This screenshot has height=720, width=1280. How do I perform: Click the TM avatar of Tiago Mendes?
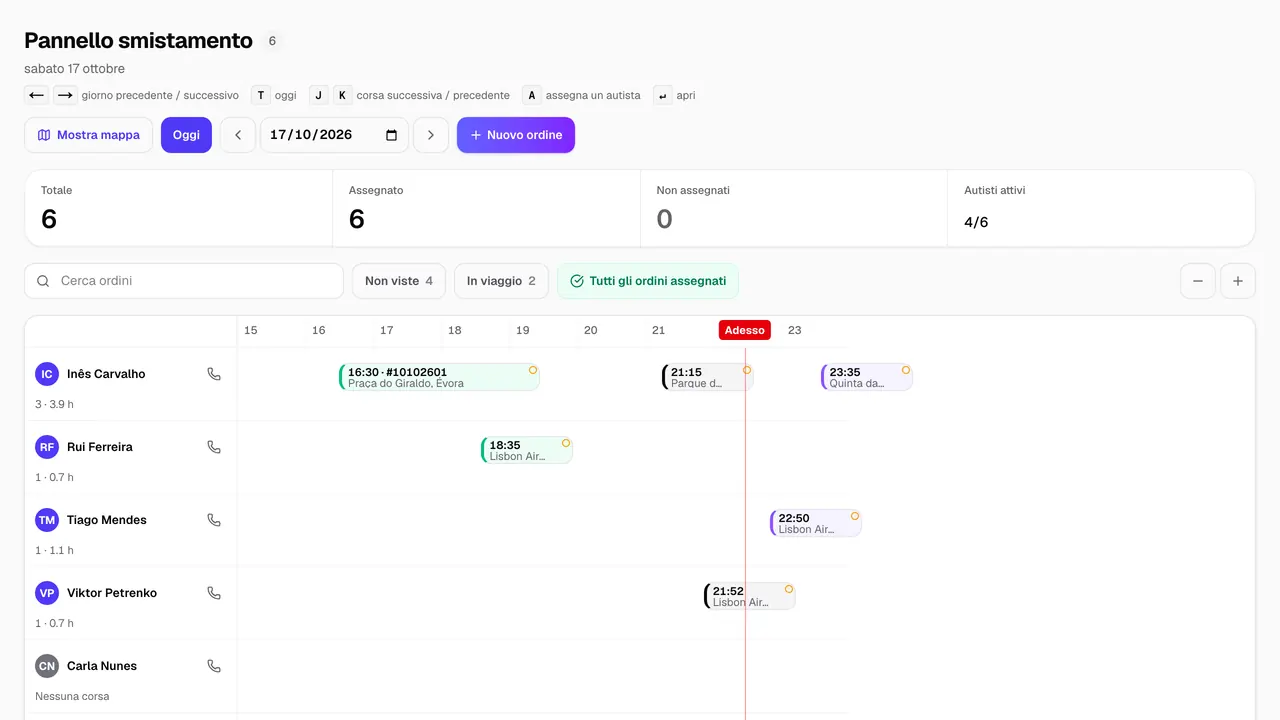(x=47, y=520)
